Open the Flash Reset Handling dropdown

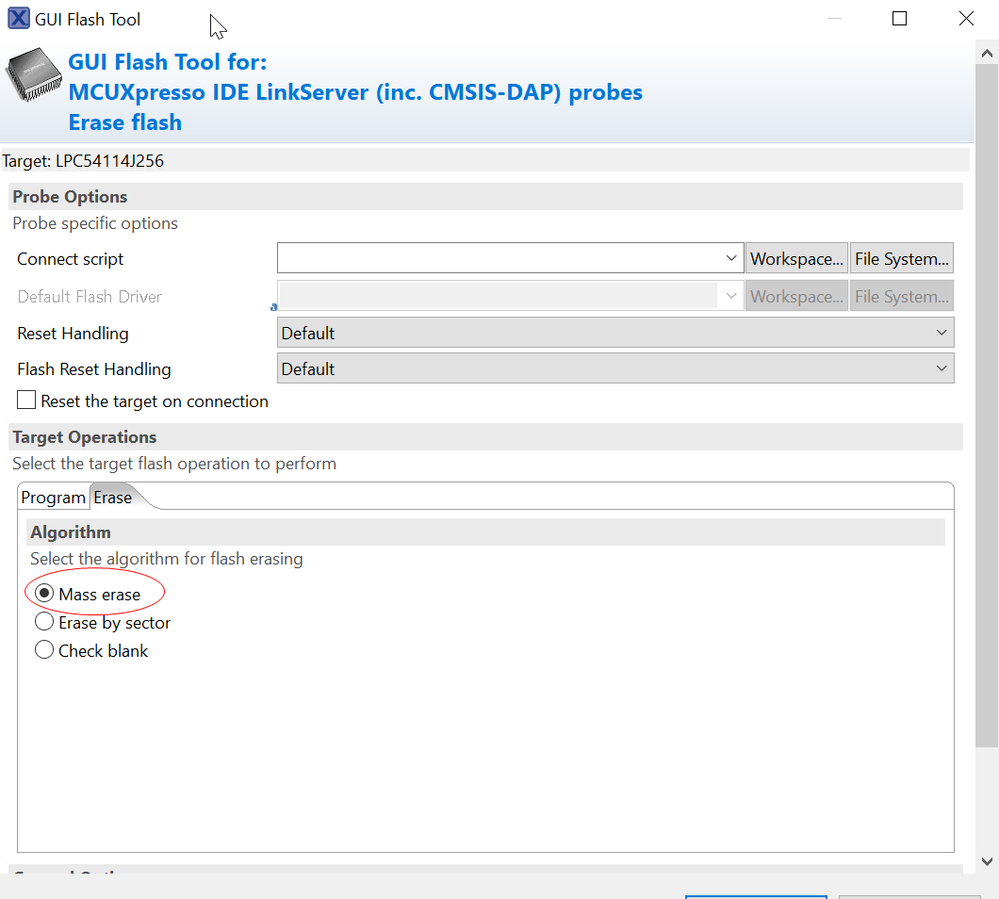coord(615,368)
